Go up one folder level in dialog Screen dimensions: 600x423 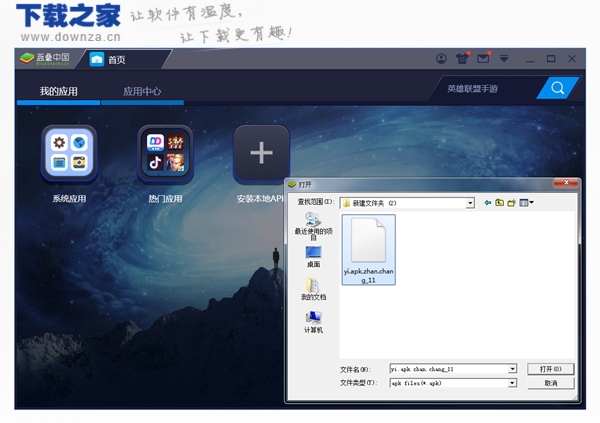500,203
